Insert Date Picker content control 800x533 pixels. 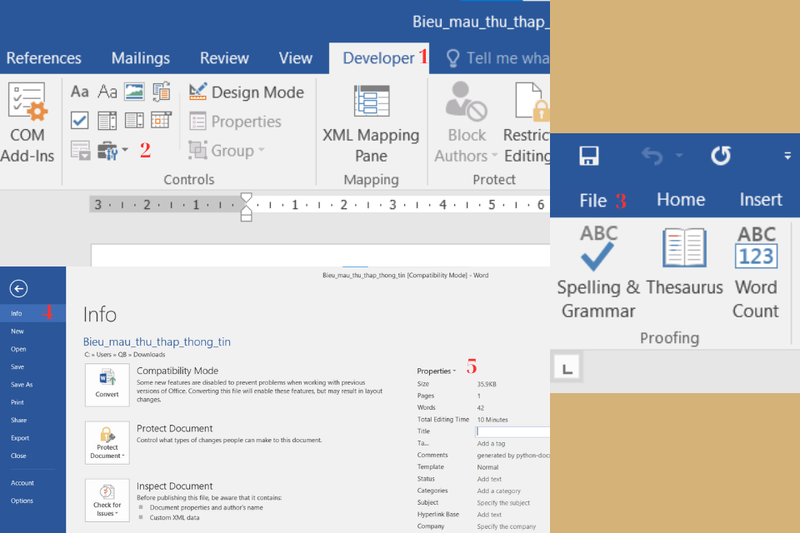click(x=161, y=120)
